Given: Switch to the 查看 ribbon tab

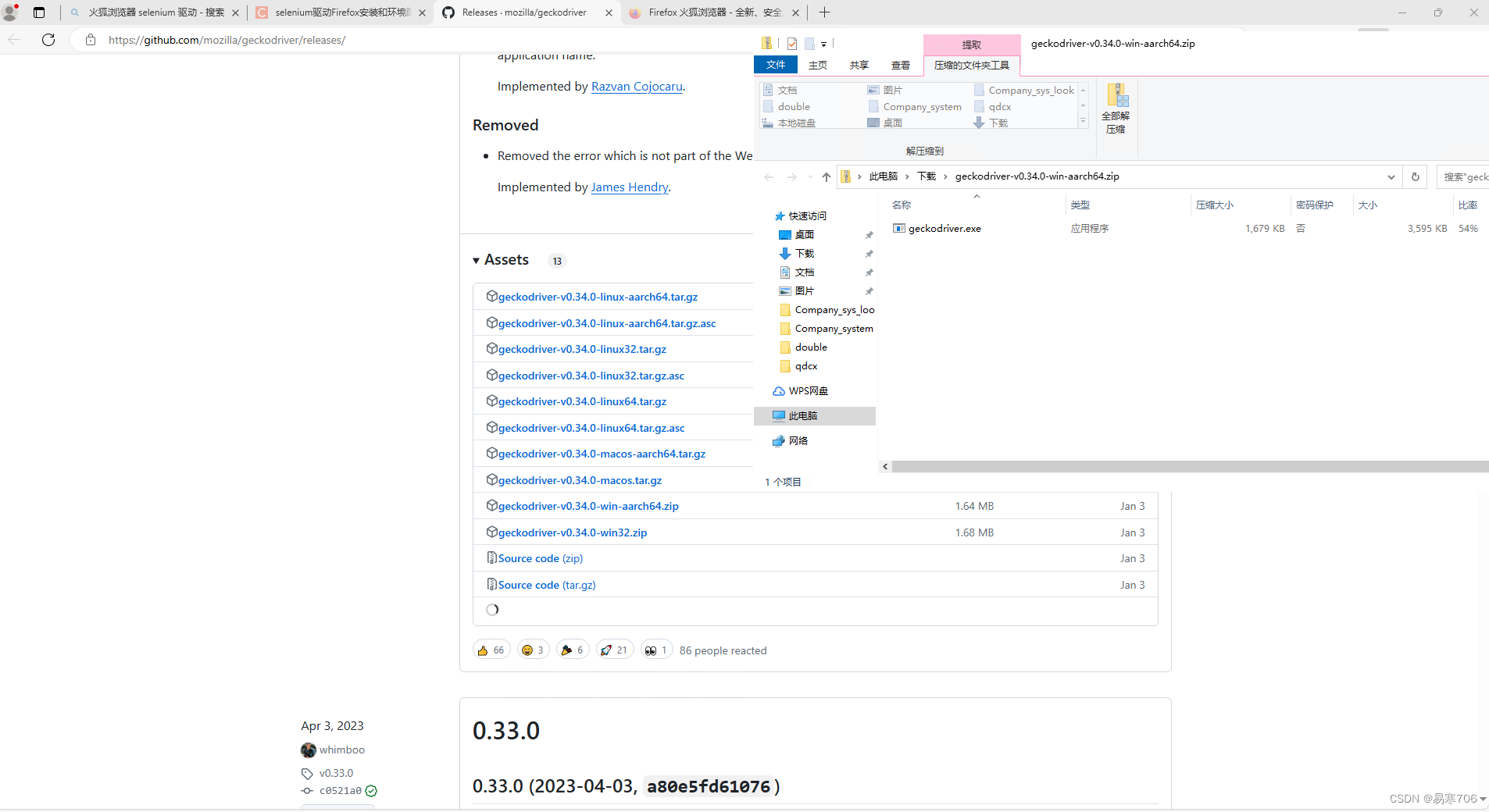Looking at the screenshot, I should click(899, 65).
